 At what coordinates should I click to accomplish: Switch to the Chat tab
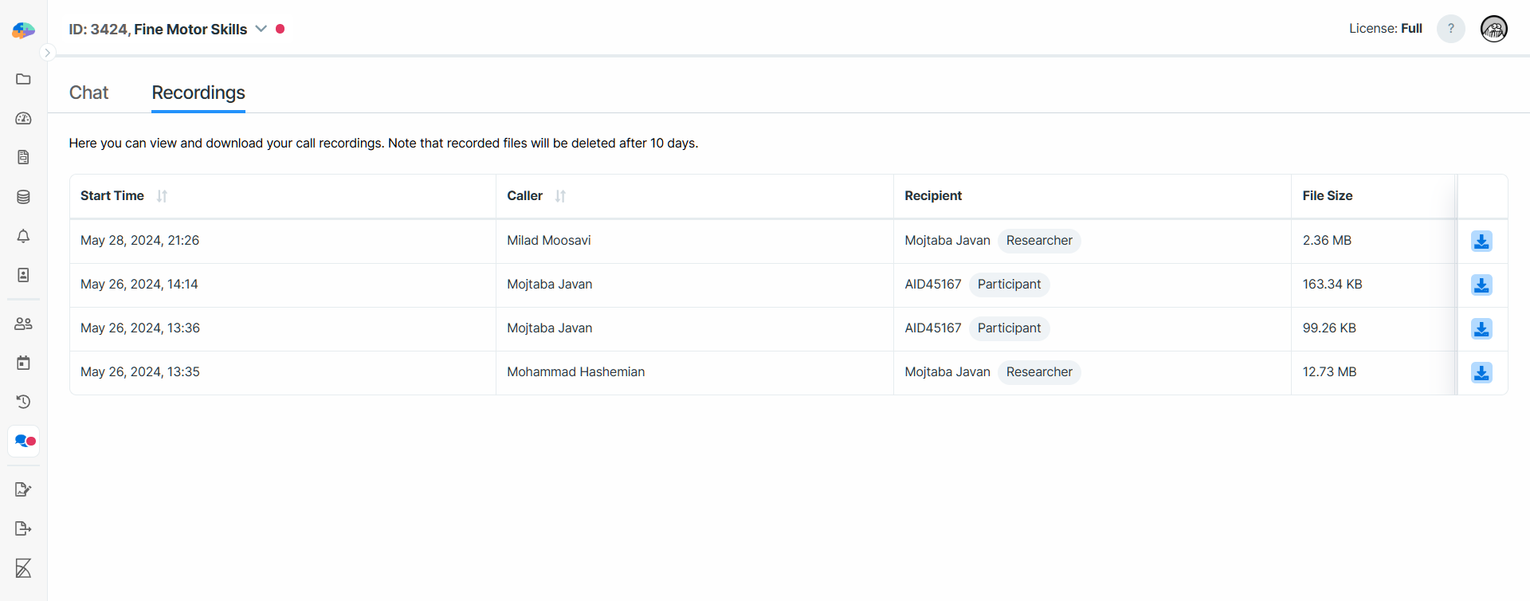[88, 93]
